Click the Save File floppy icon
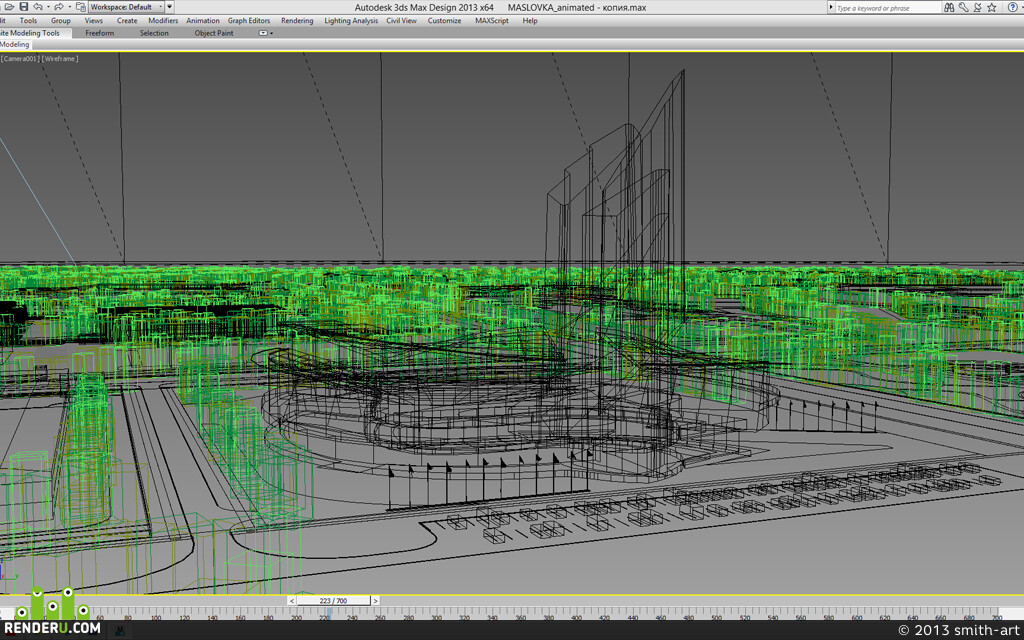The height and width of the screenshot is (640, 1024). tap(24, 7)
